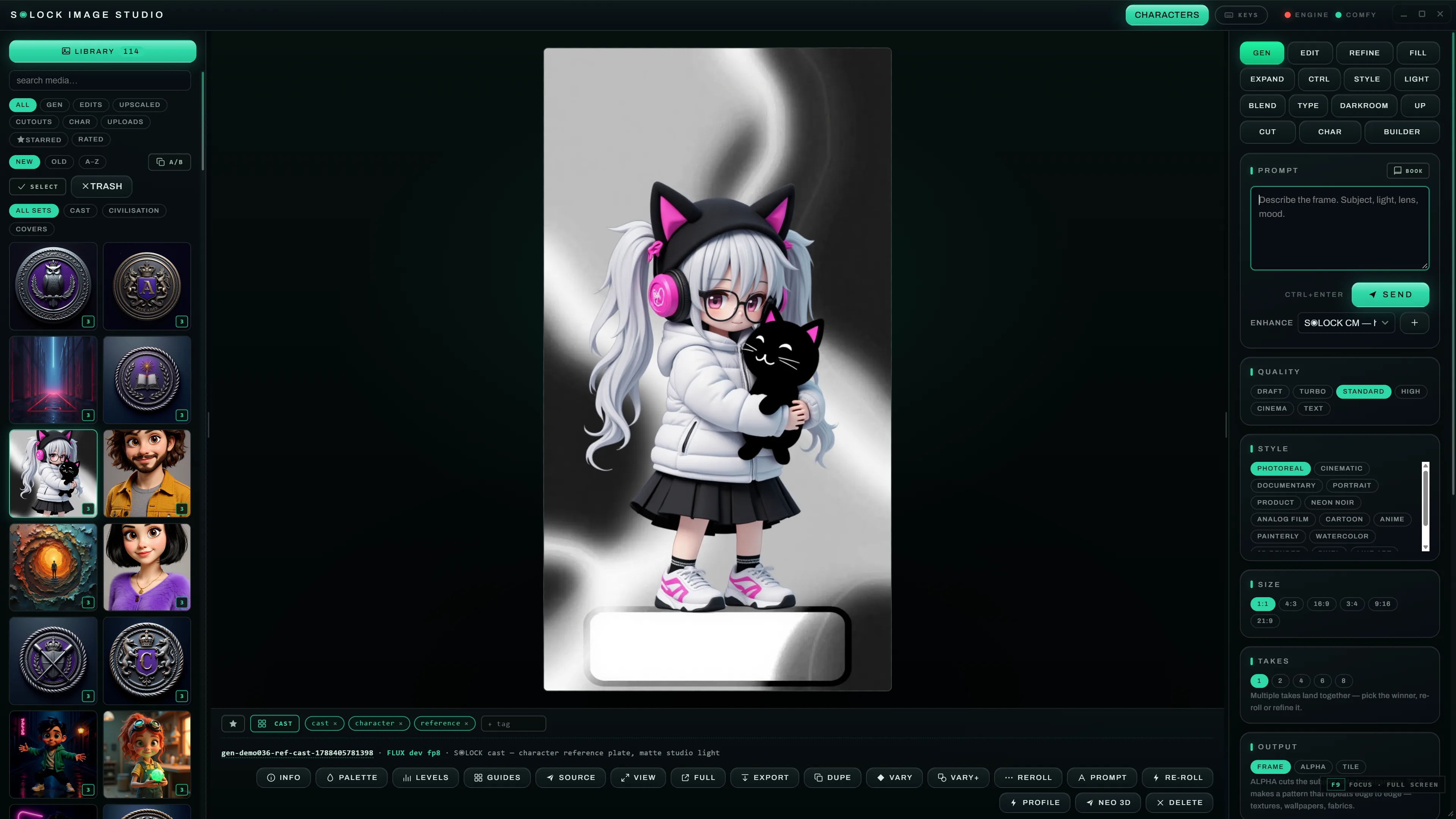This screenshot has width=1456, height=819.
Task: Show the GUIDES grid overlay
Action: (497, 778)
